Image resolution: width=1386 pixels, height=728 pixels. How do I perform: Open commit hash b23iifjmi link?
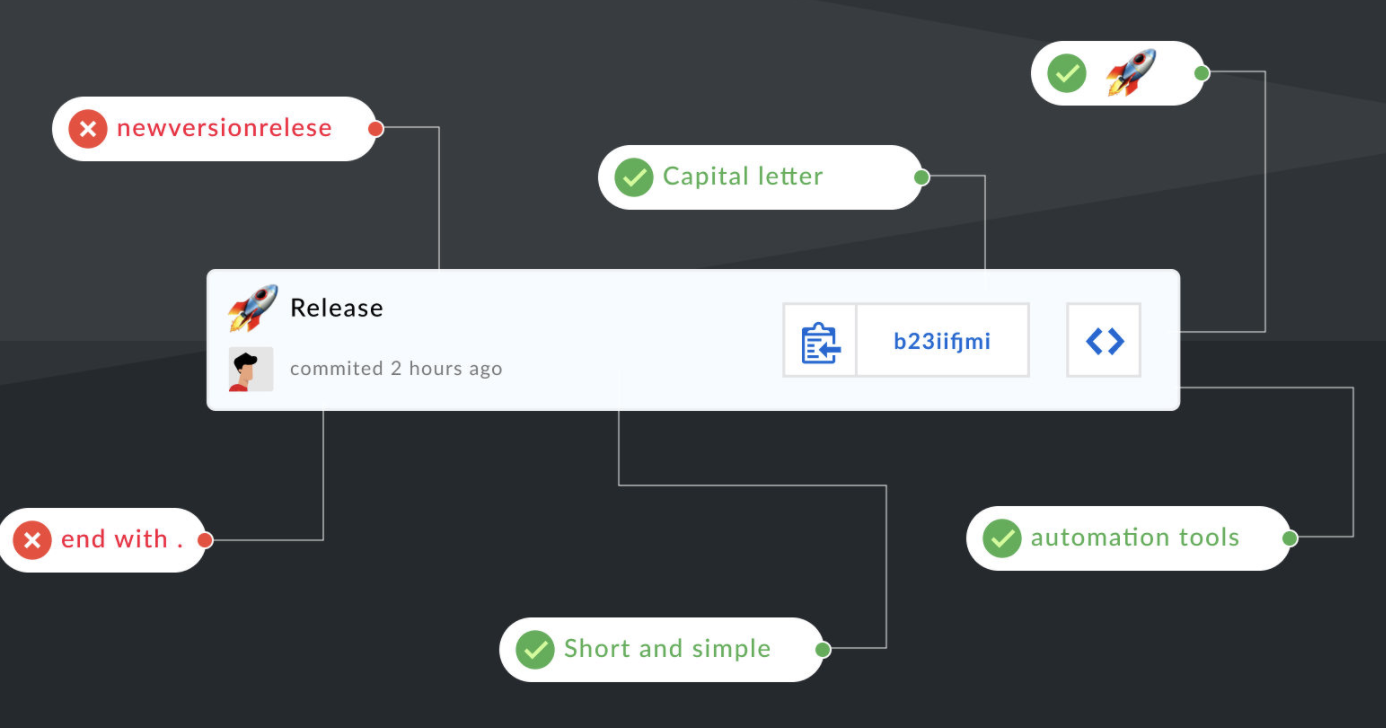click(x=942, y=341)
